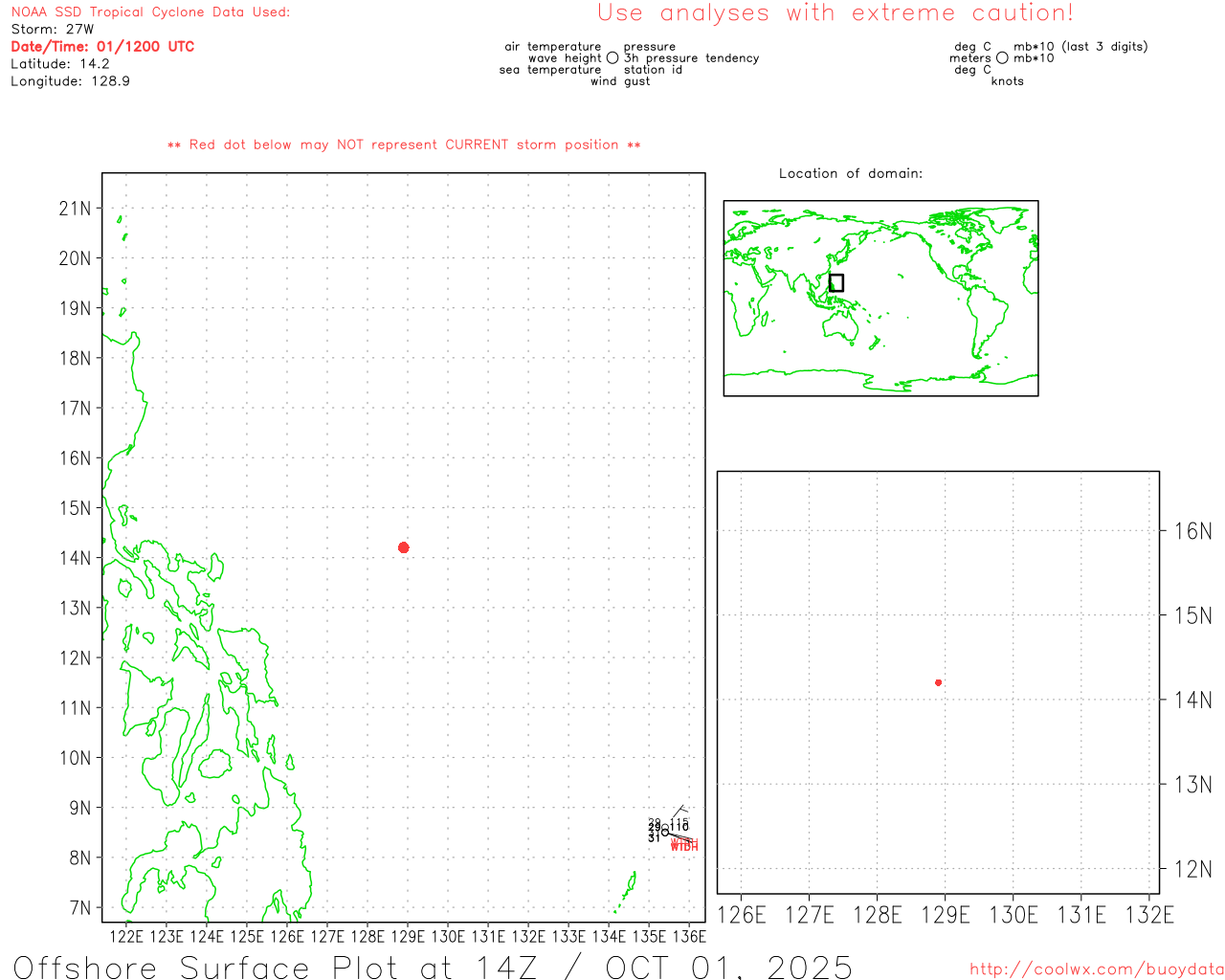Click the 16N label on the zoomed inset map
The width and height of the screenshot is (1225, 980).
tap(1192, 531)
